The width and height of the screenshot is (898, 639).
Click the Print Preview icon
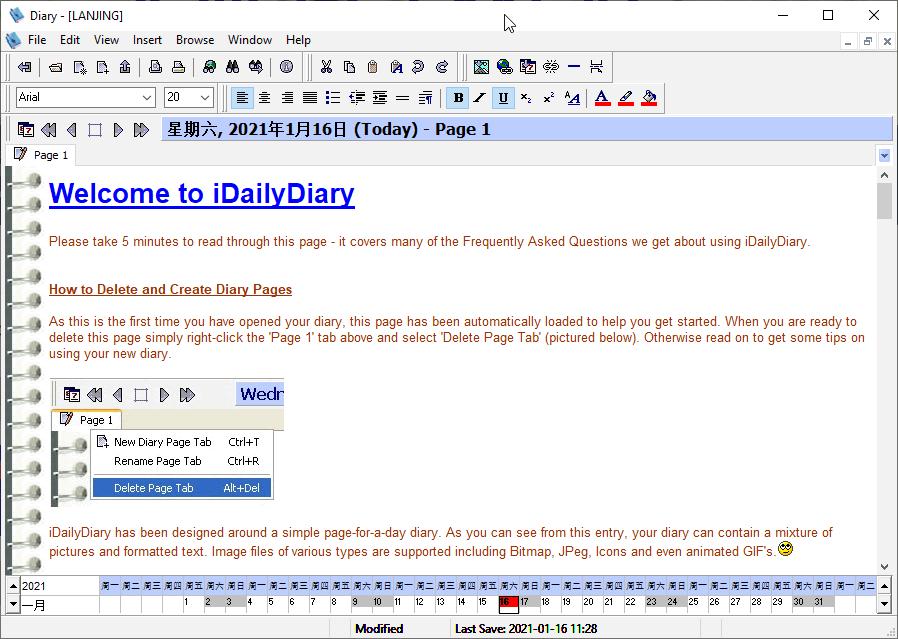155,67
